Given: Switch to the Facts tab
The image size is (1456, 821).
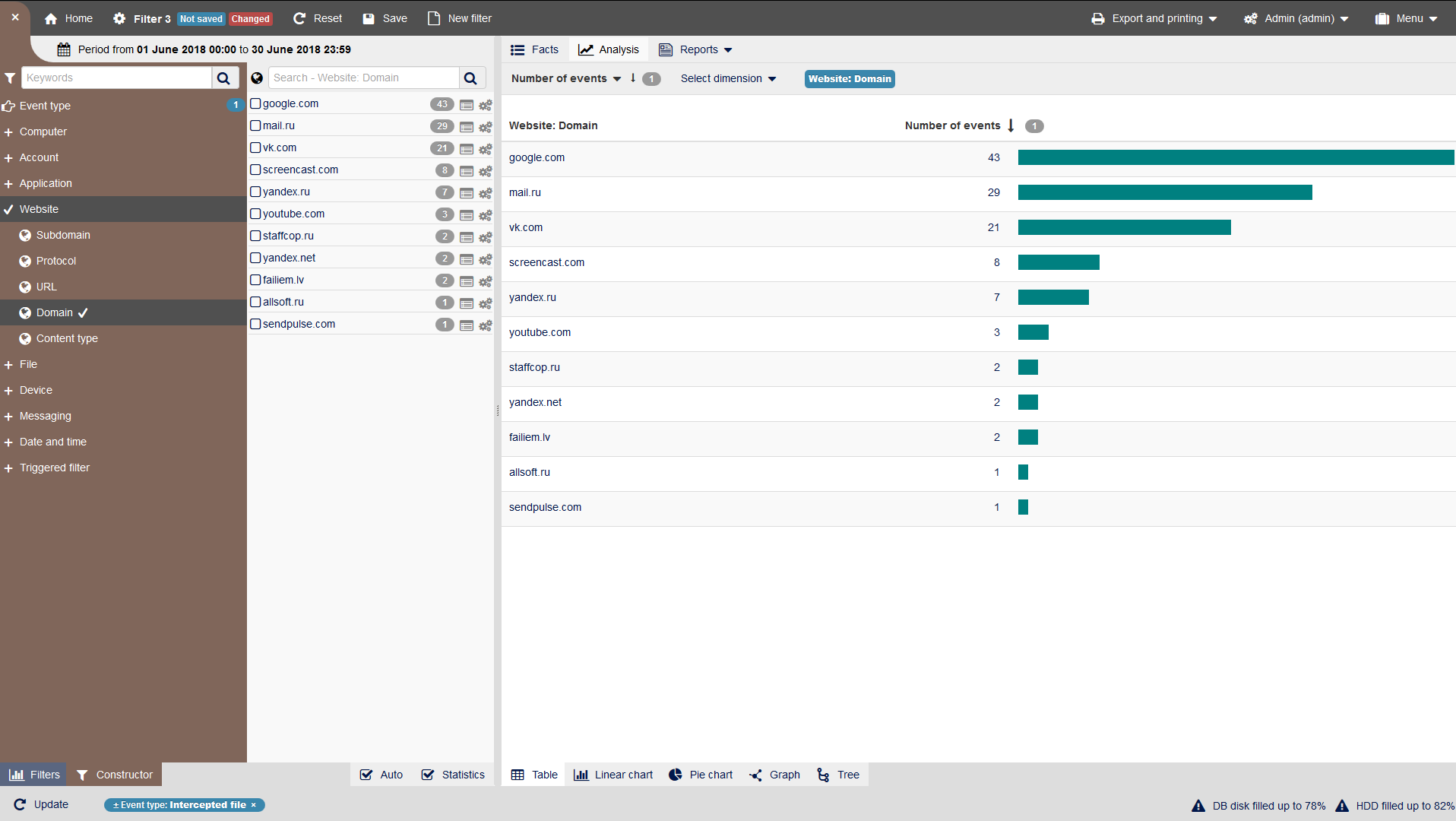Looking at the screenshot, I should click(x=535, y=49).
